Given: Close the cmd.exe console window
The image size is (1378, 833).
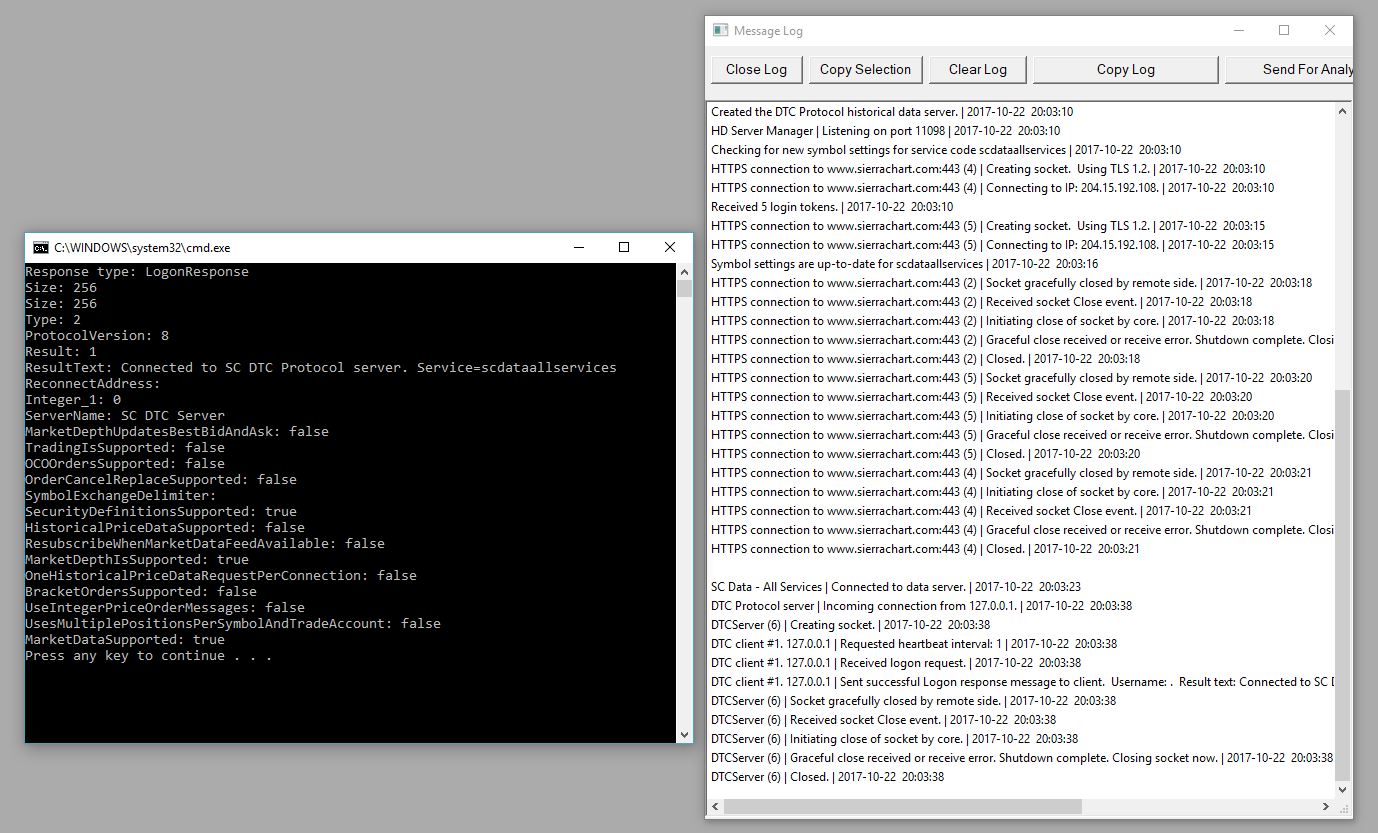Looking at the screenshot, I should pyautogui.click(x=669, y=247).
